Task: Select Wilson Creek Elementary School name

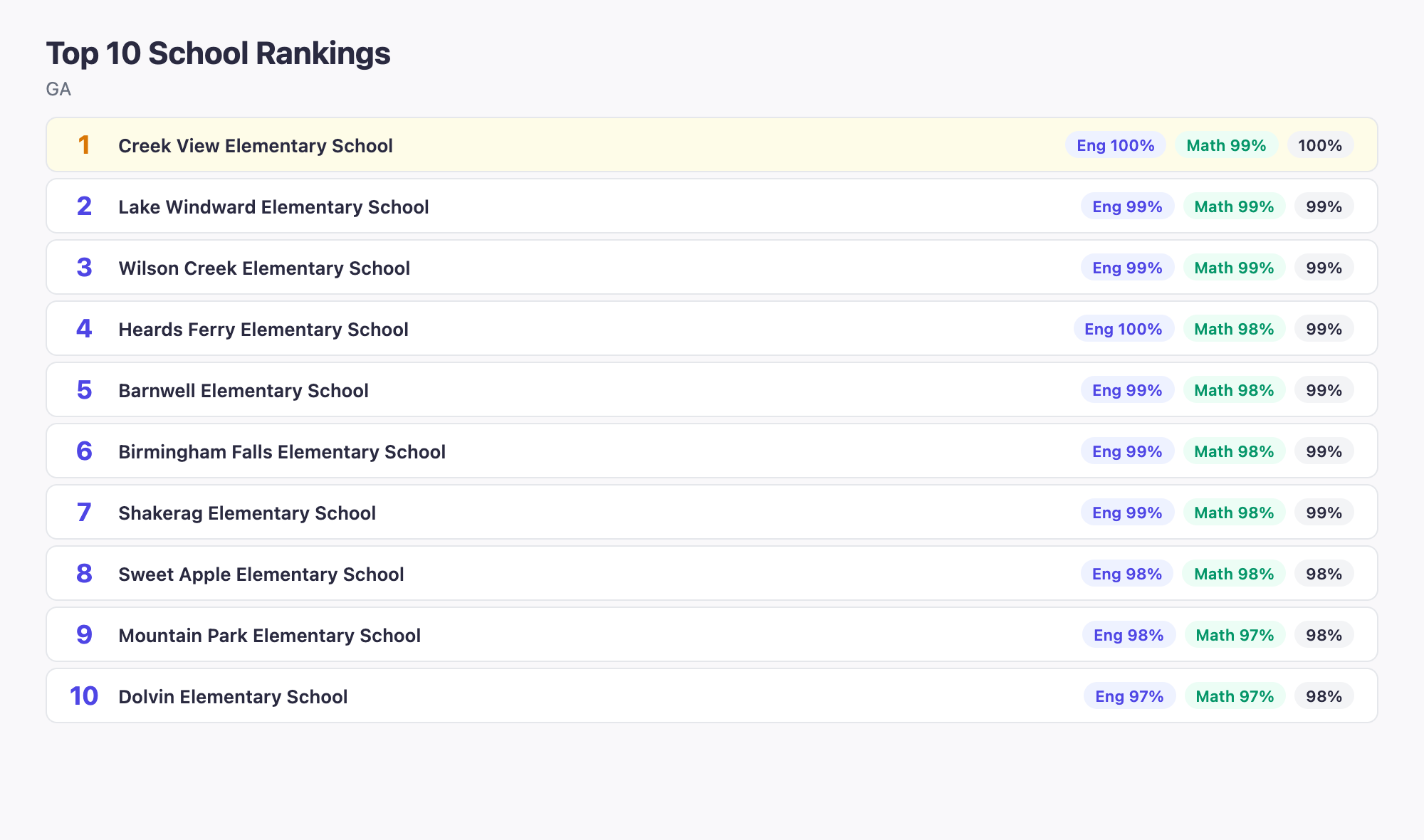Action: point(264,268)
